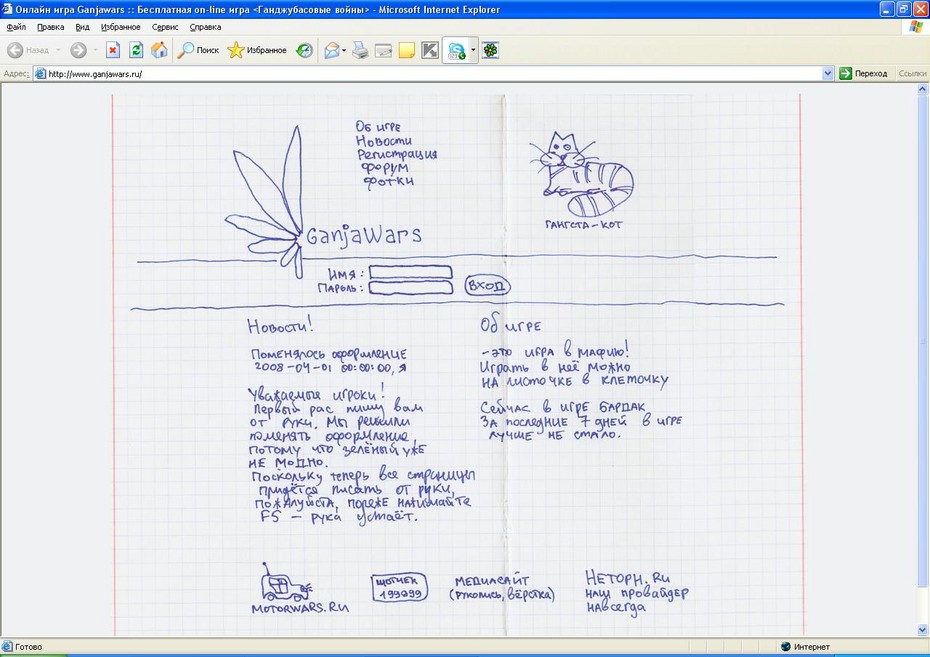Screen dimensions: 930x657
Task: Expand the address bar URL dropdown
Action: tap(828, 74)
